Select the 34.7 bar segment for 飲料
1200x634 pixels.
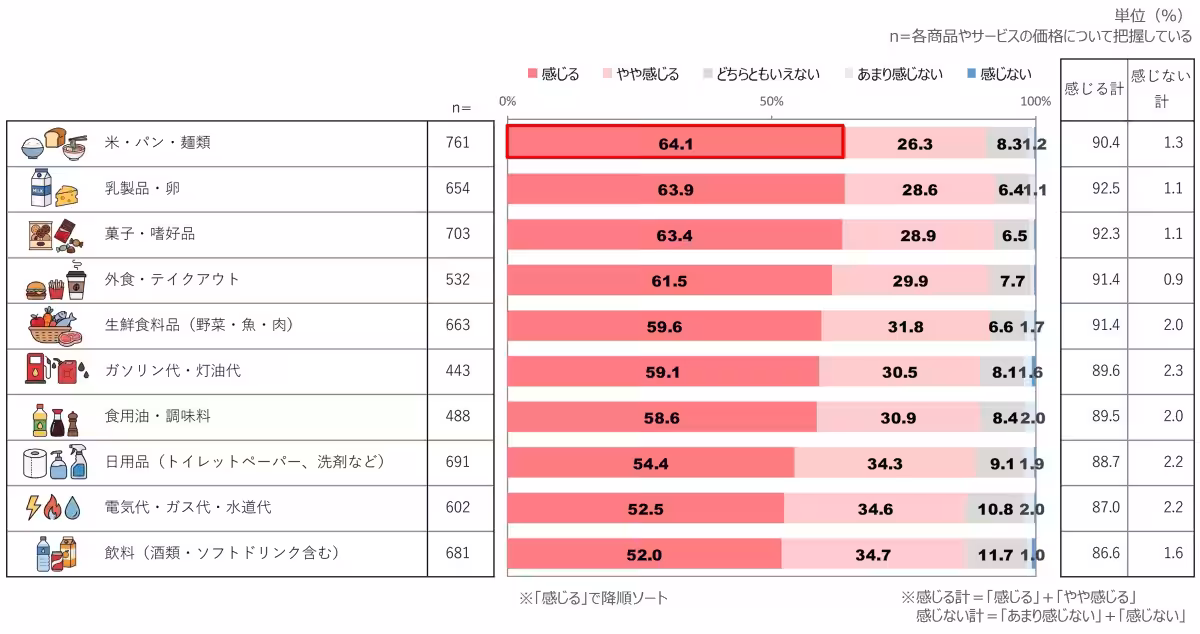pos(874,553)
